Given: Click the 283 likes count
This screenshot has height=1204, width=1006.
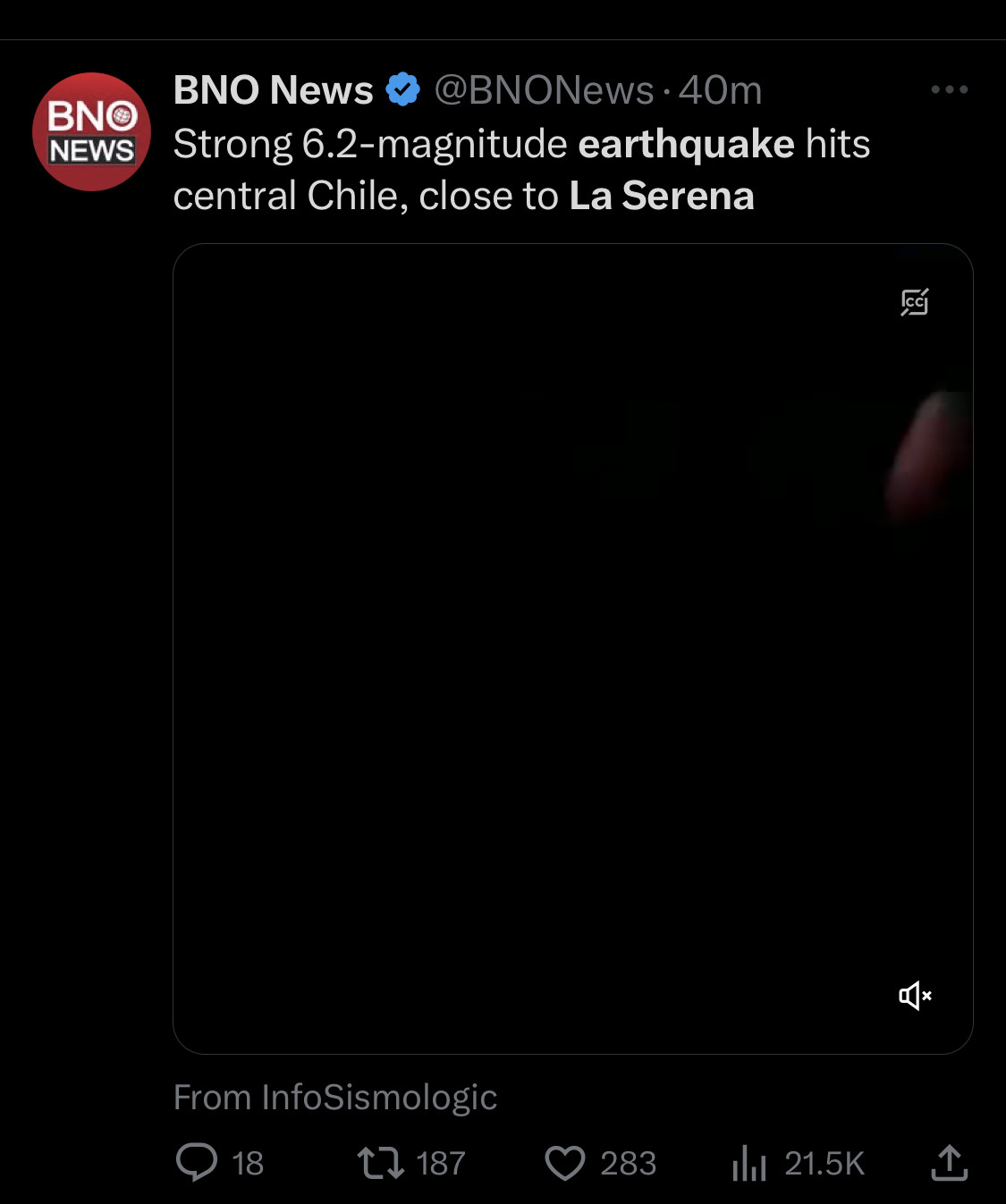Looking at the screenshot, I should pyautogui.click(x=628, y=1163).
